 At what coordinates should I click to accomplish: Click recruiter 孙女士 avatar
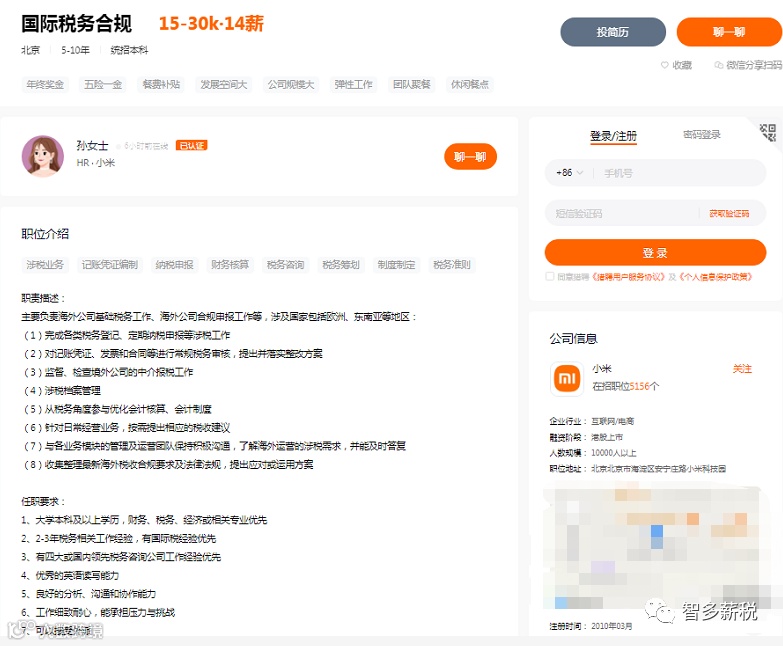point(43,156)
